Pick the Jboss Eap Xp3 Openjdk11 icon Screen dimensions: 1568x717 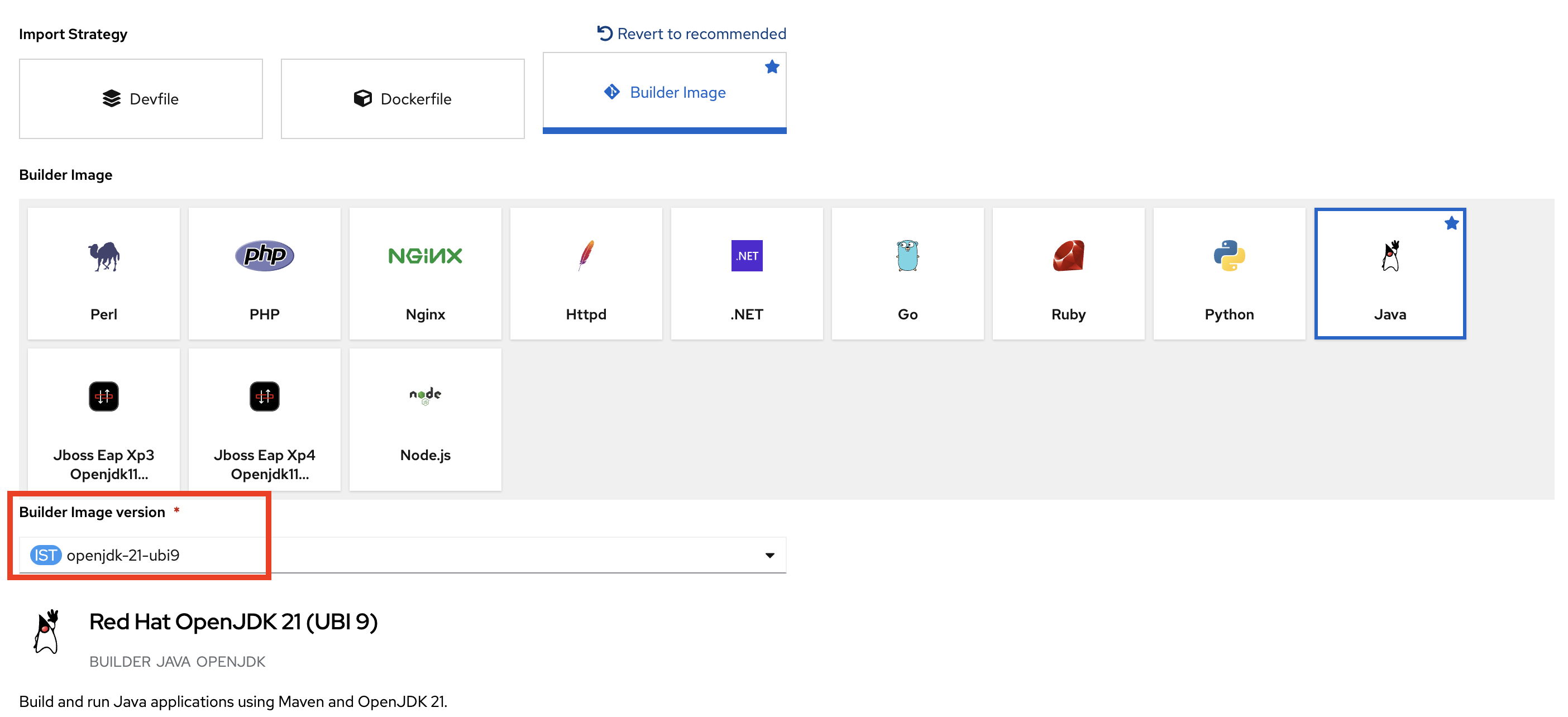103,396
